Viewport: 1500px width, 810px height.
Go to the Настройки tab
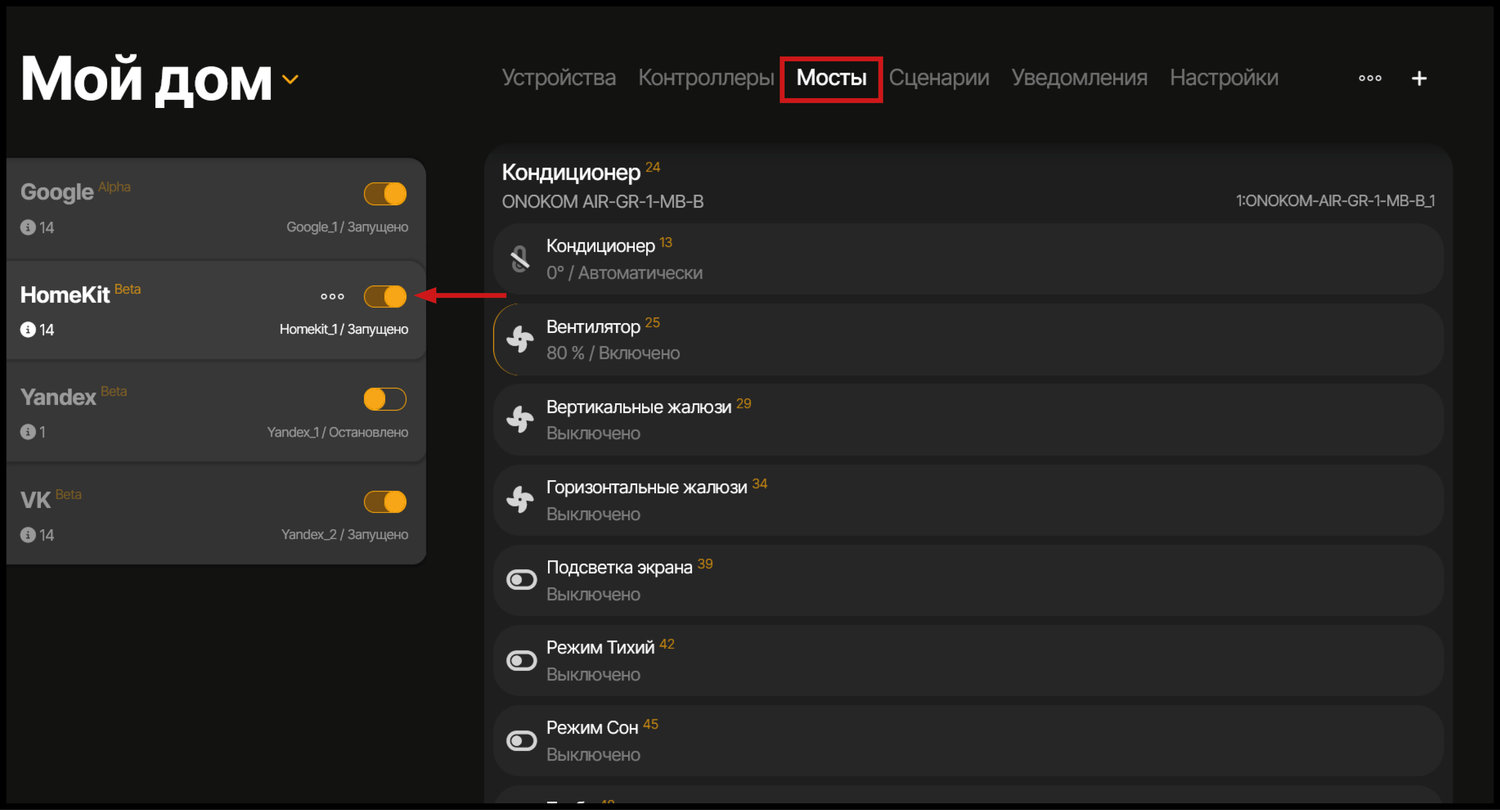[1224, 78]
